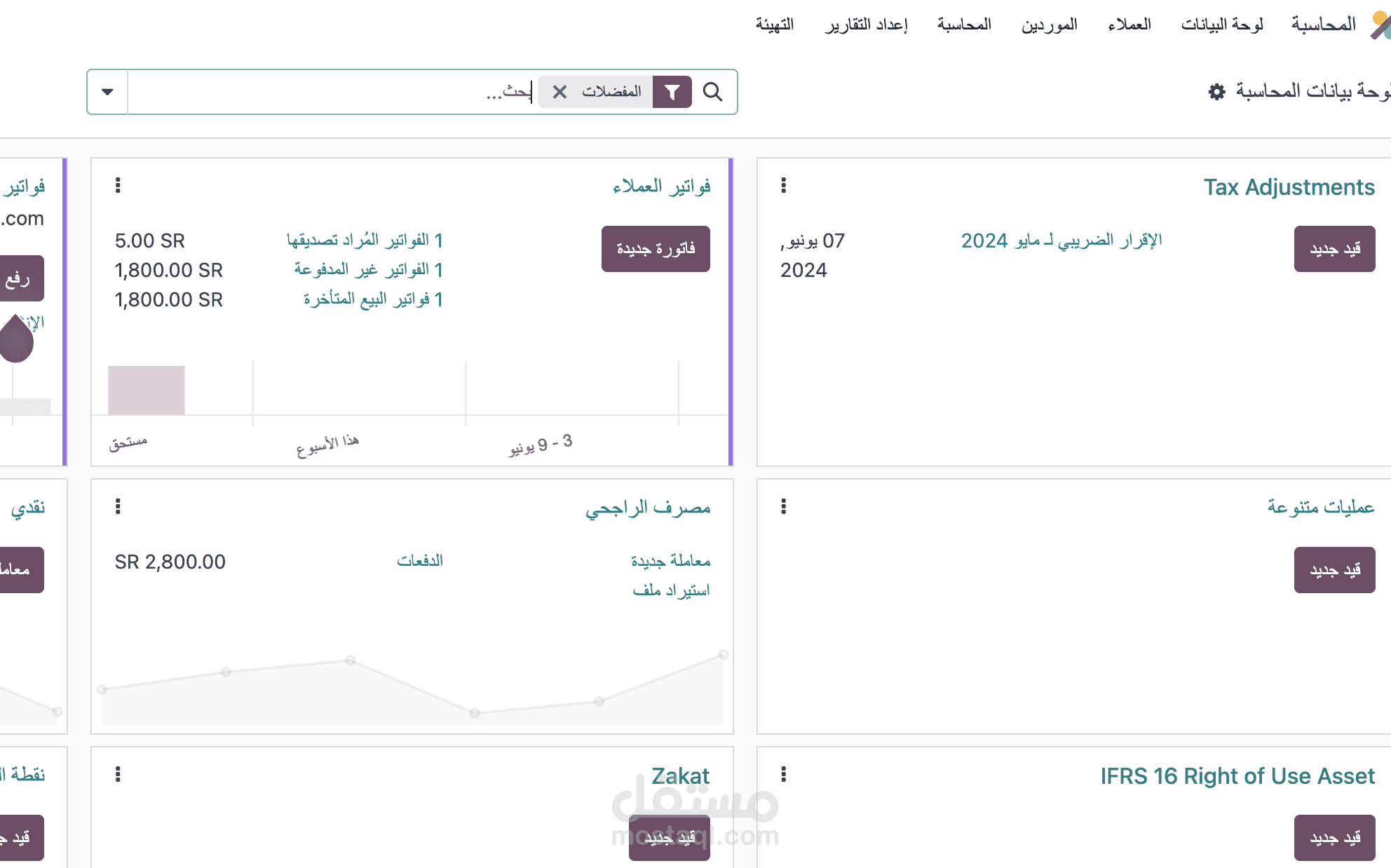Open kebab menu on عمليات متنوعة card
The image size is (1391, 868).
point(783,507)
